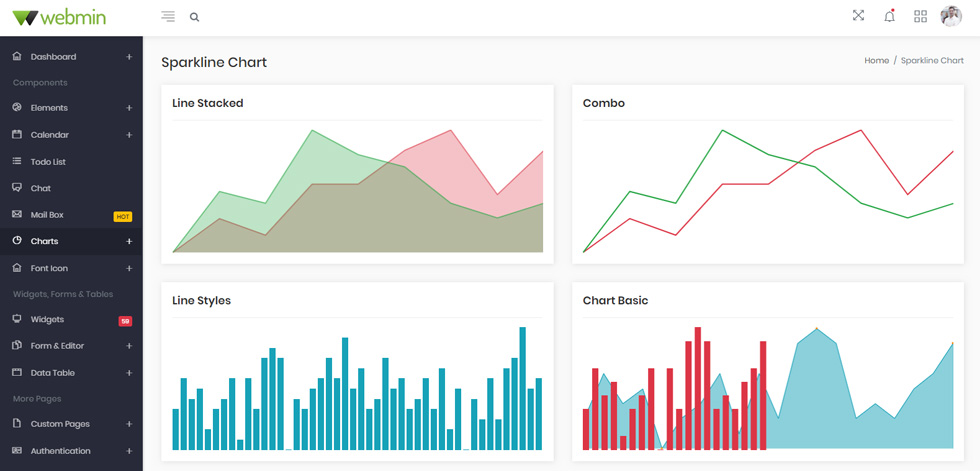The height and width of the screenshot is (471, 980).
Task: Open the Chat menu item
Action: click(71, 188)
